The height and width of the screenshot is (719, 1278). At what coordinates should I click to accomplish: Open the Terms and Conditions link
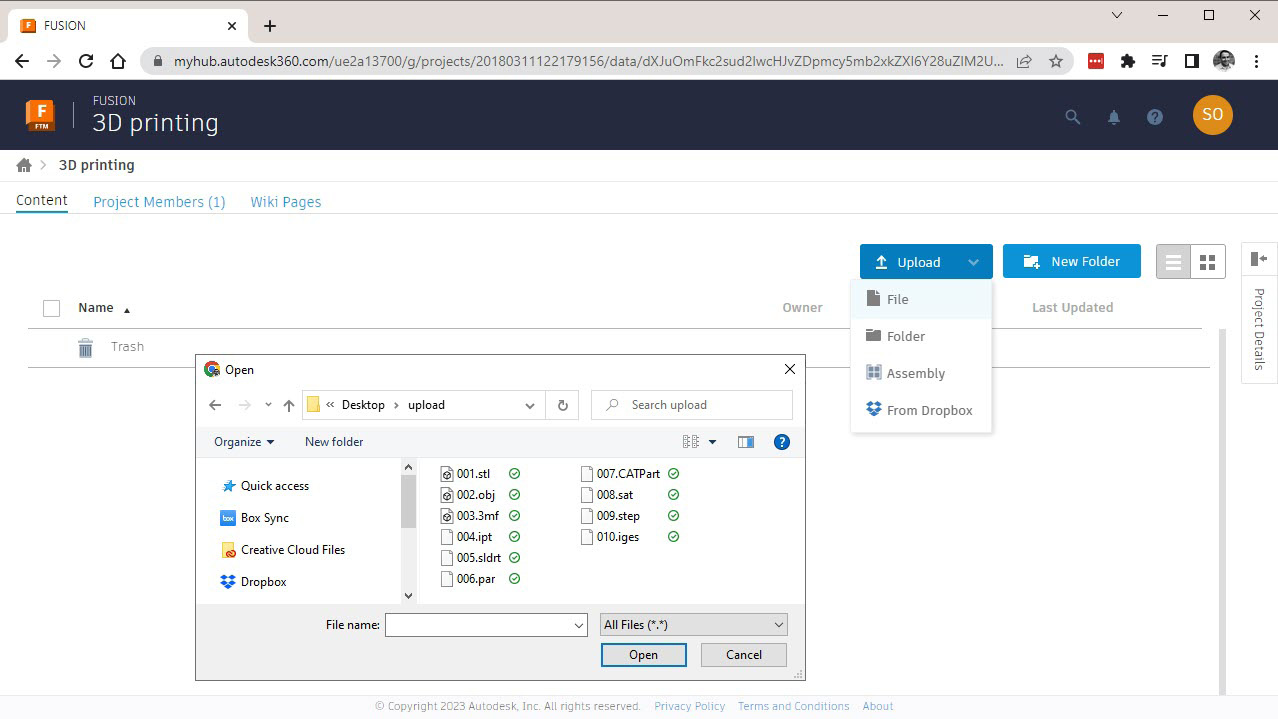click(x=794, y=706)
